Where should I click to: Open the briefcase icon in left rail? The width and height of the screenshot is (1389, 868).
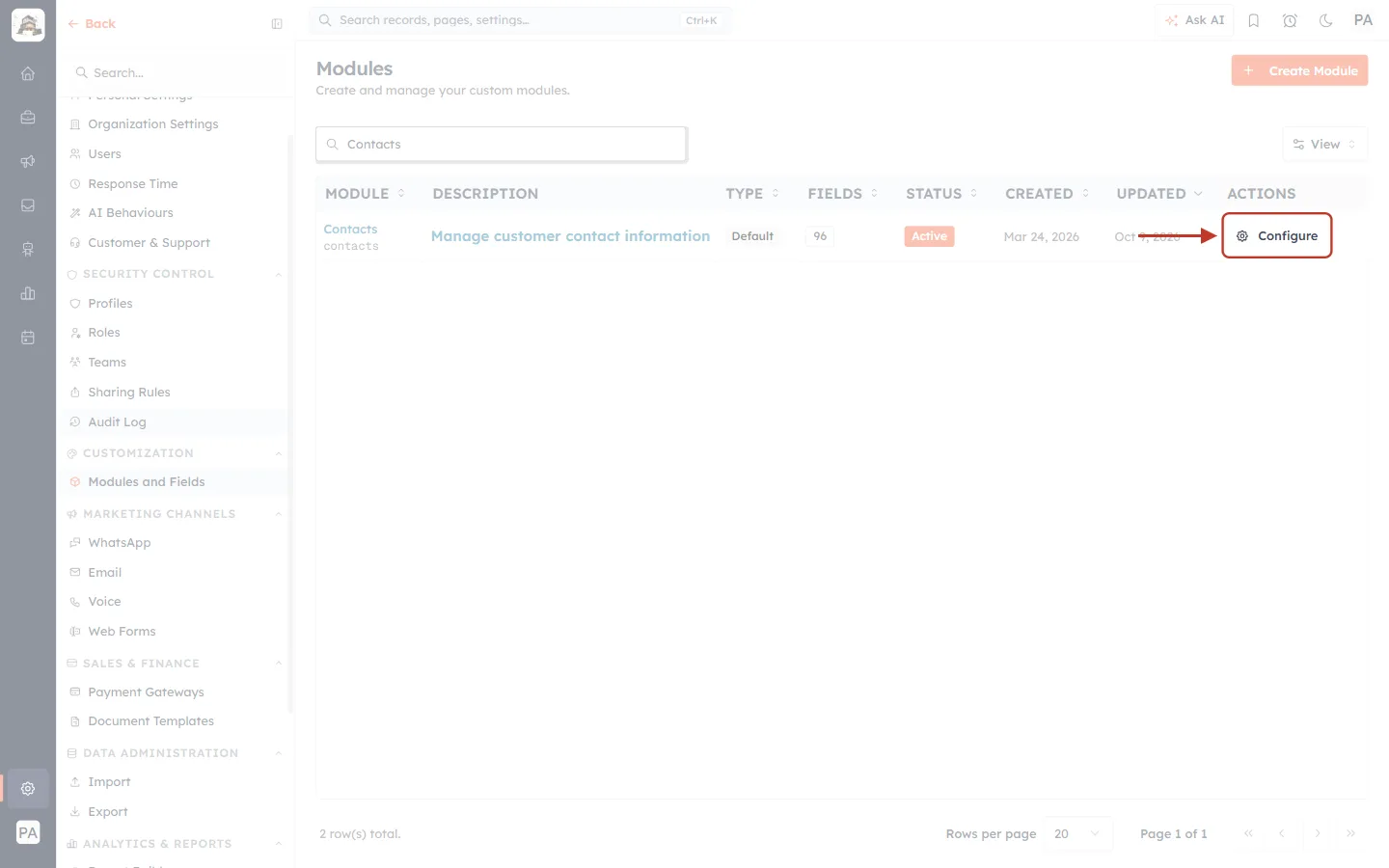tap(28, 118)
